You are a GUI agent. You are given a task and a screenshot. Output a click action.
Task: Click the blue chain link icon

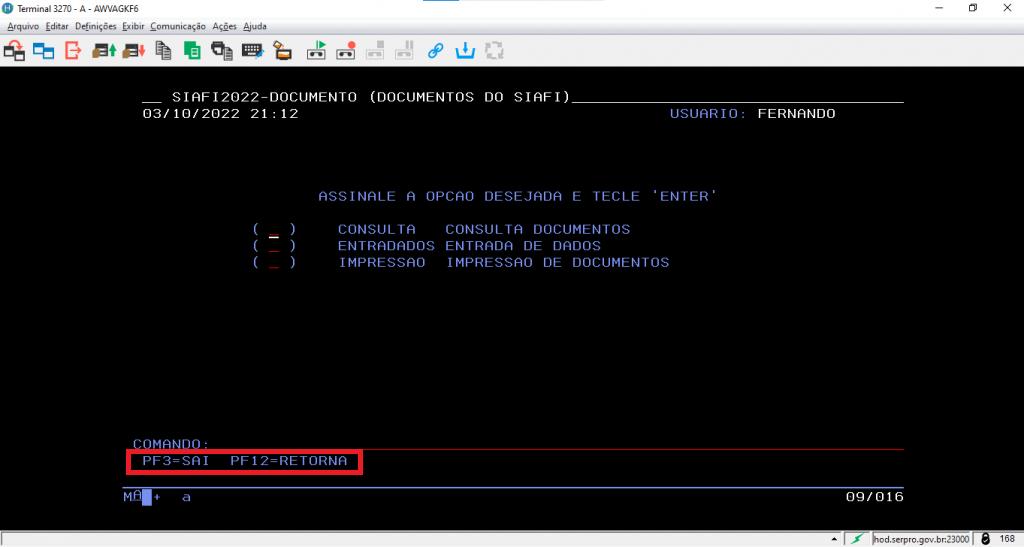[x=435, y=50]
